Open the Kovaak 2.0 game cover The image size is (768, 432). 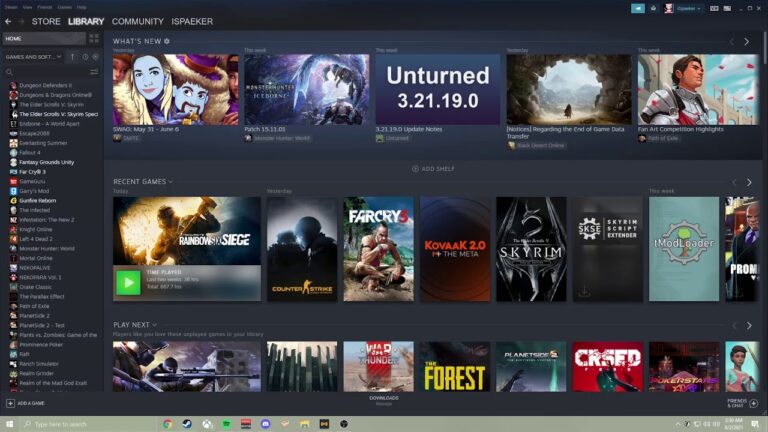click(x=455, y=249)
